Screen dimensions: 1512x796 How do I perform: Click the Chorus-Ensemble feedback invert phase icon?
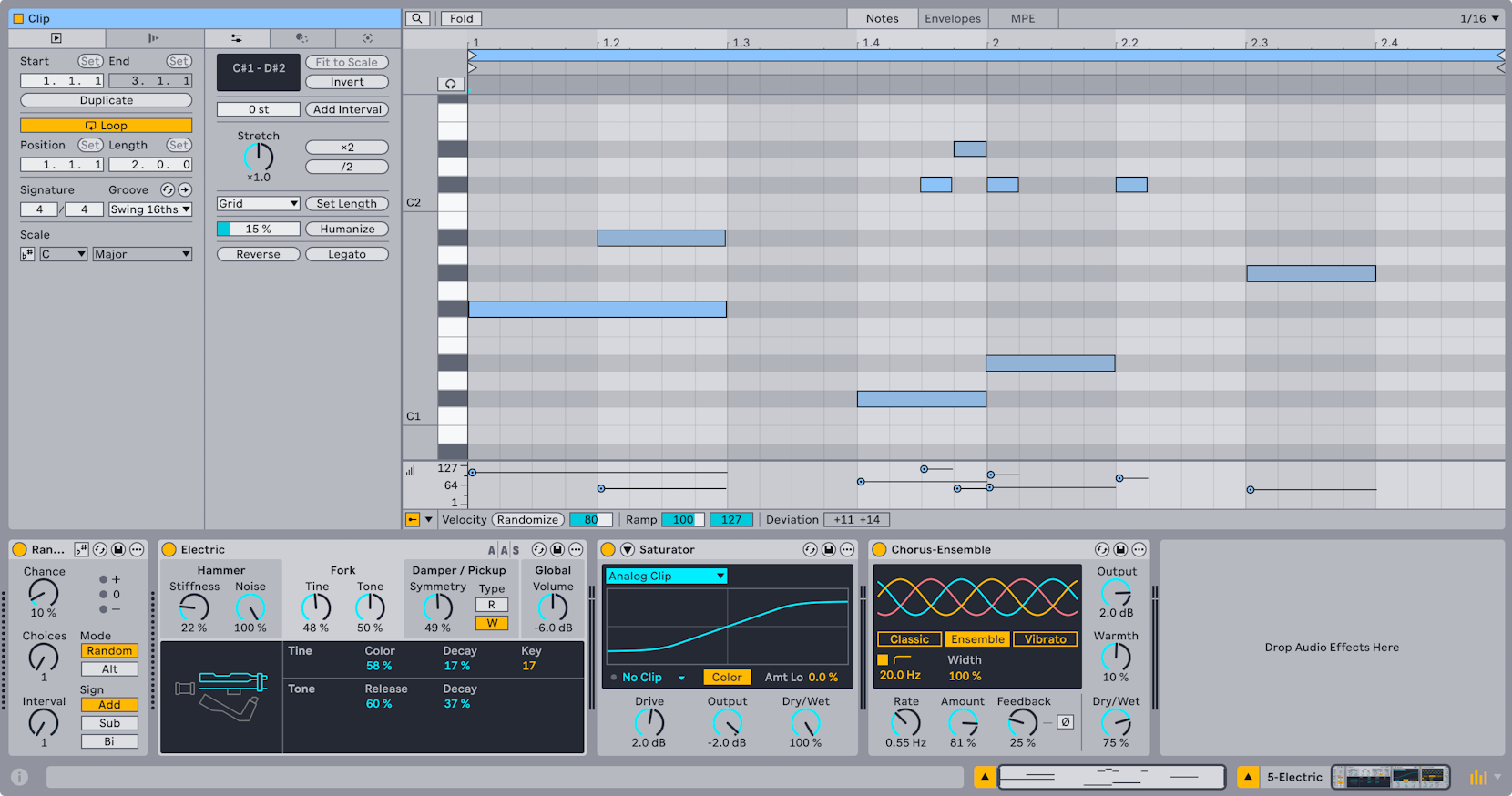(x=1066, y=722)
